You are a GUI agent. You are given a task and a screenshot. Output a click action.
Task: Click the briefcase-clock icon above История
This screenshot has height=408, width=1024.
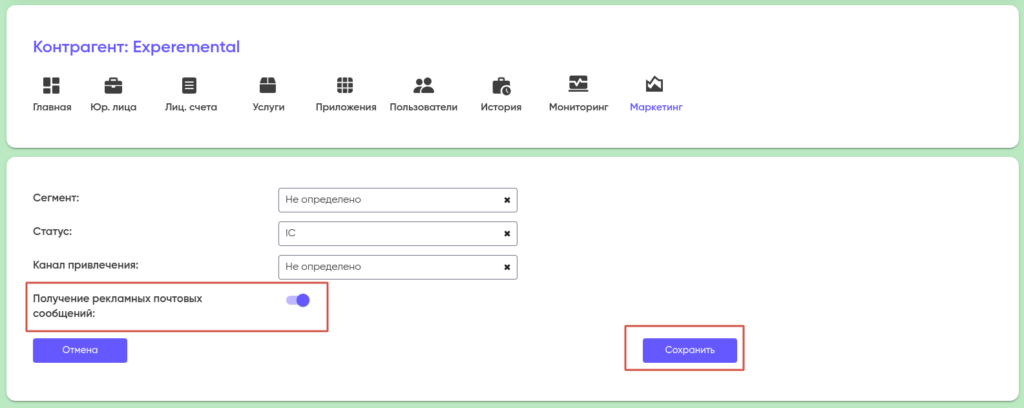tap(501, 85)
